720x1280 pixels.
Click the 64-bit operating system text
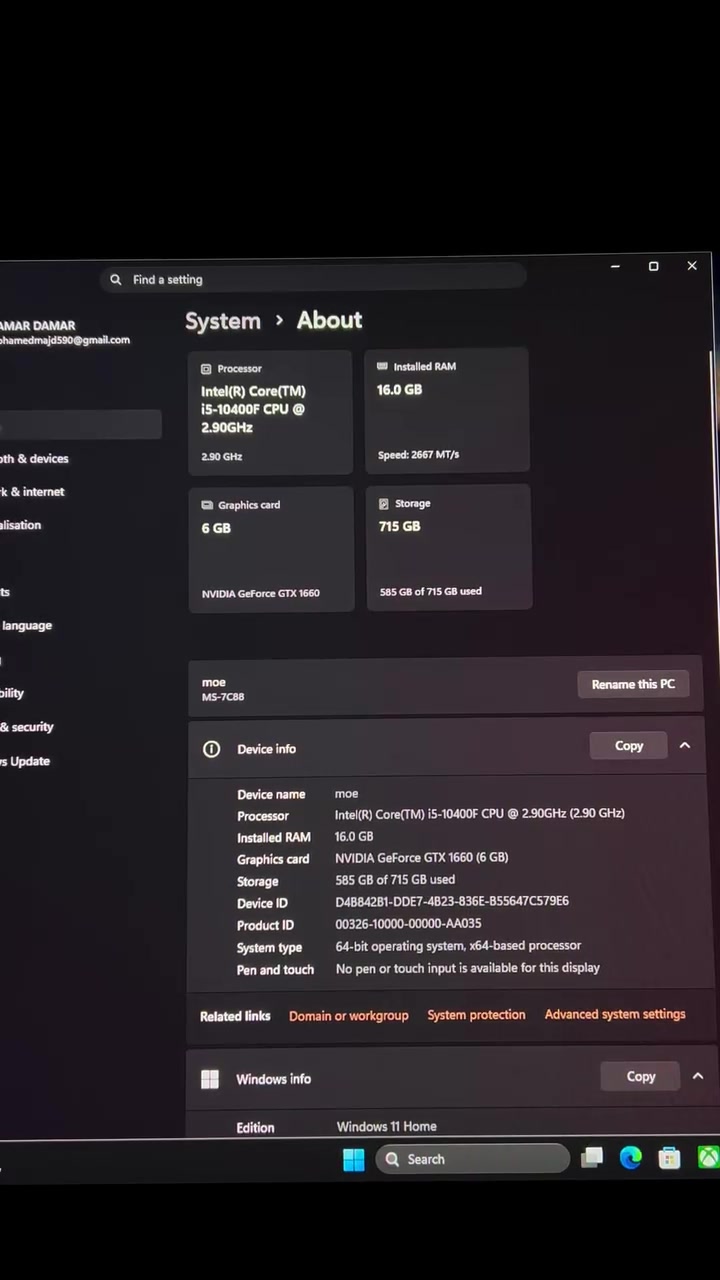(x=458, y=946)
